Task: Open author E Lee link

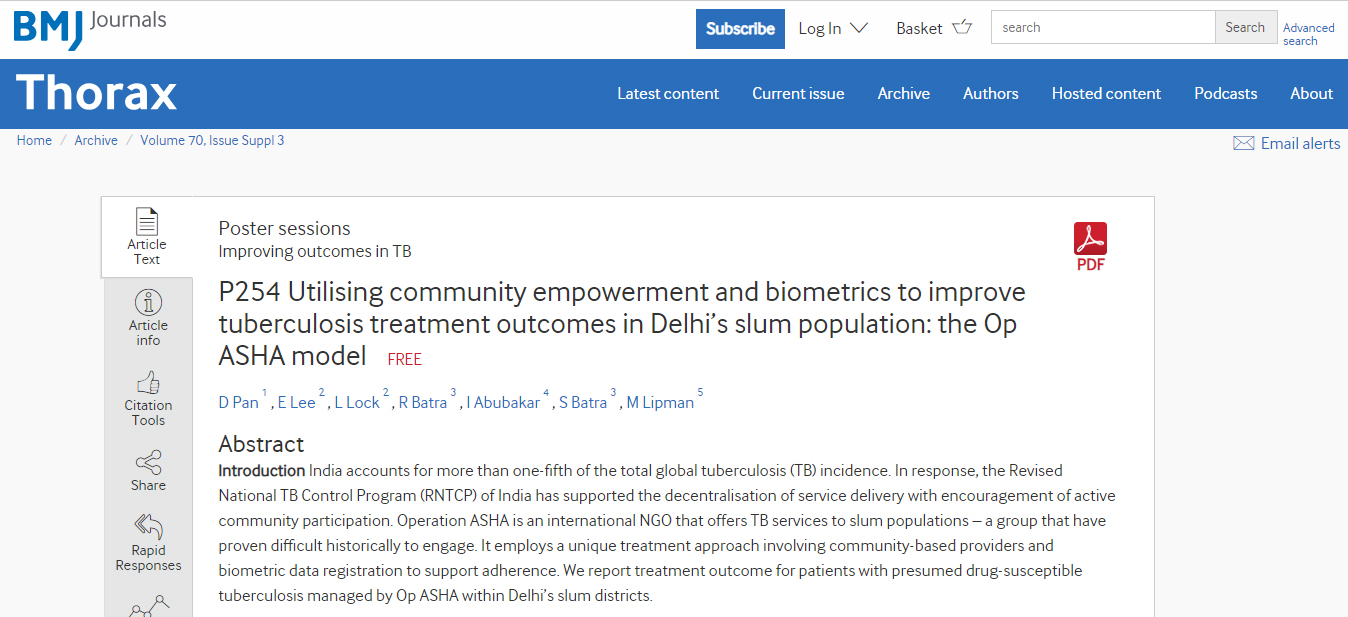Action: coord(296,402)
